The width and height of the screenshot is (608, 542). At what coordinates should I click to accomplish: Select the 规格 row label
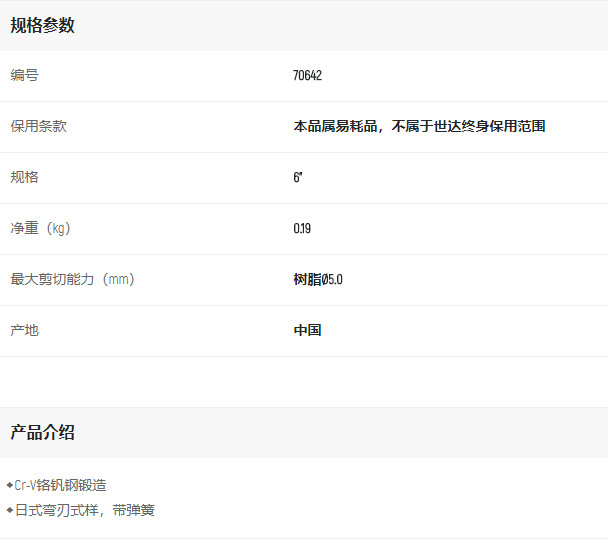pos(25,177)
